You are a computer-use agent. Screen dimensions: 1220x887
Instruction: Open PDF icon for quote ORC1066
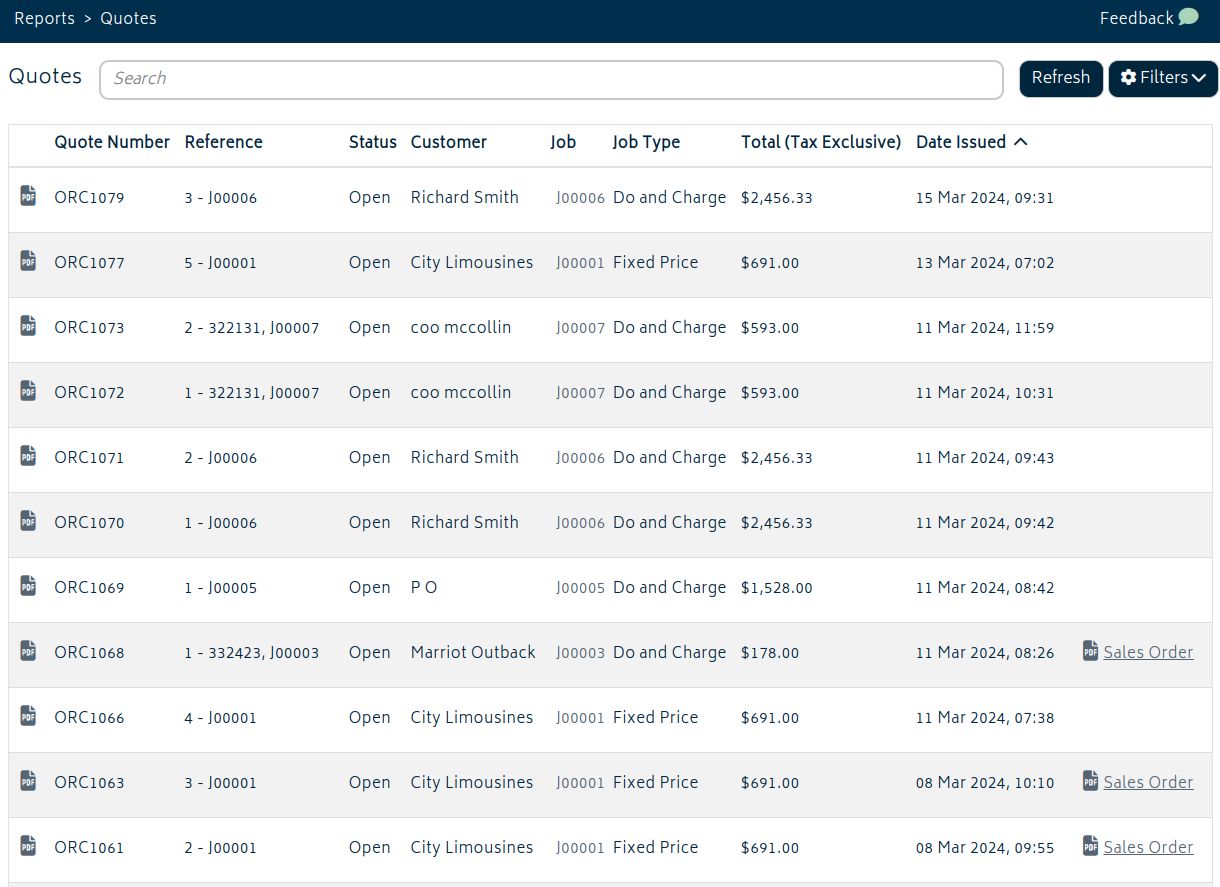coord(28,716)
